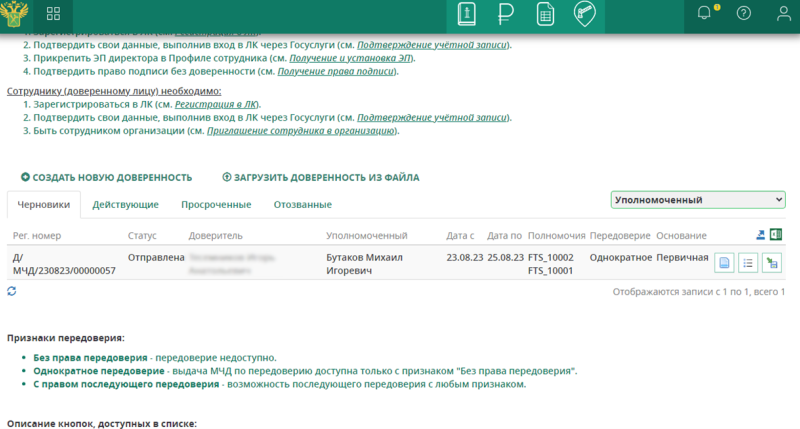800x429 pixels.
Task: Switch to the Действующие tab
Action: (x=126, y=205)
